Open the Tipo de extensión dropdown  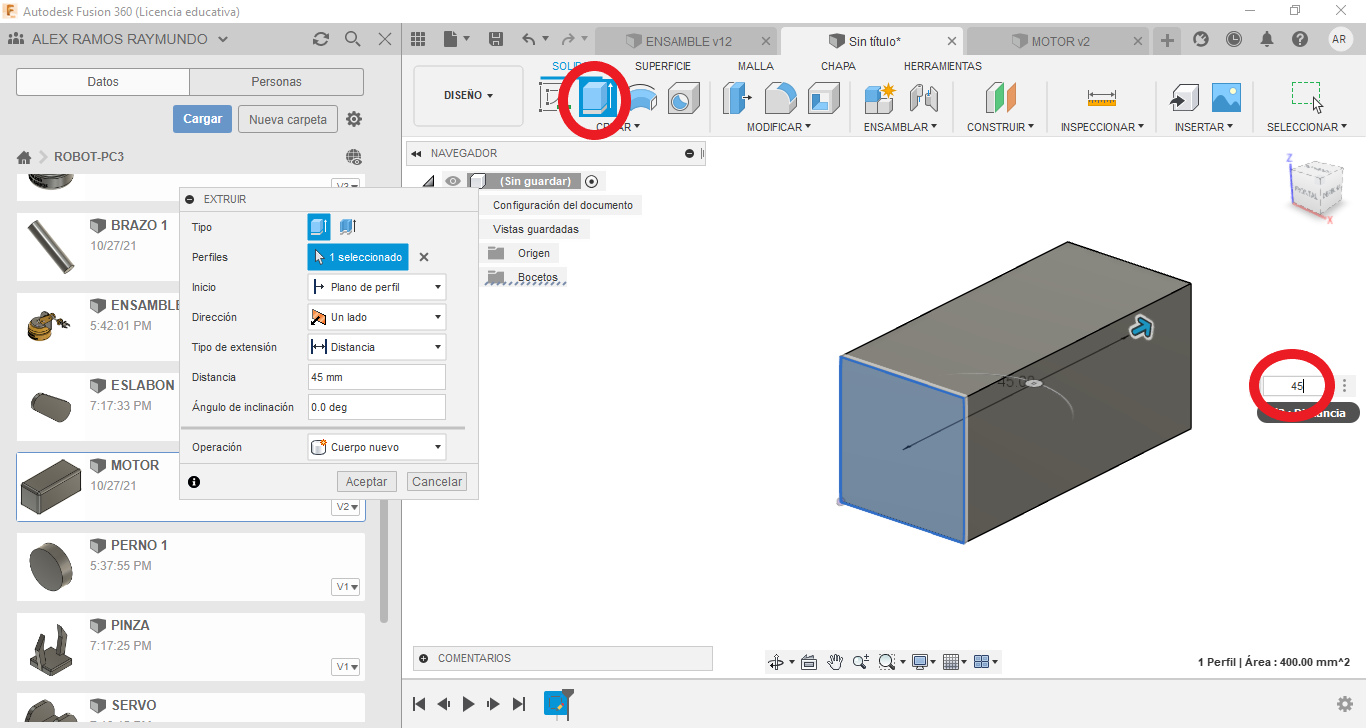coord(376,347)
